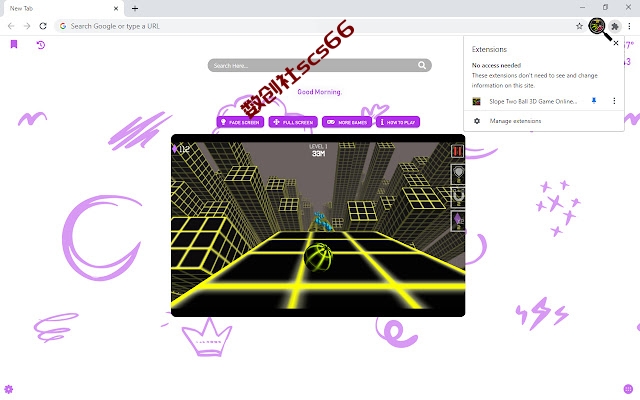Click the Slope game extension icon in the toolbar
Screen dimensions: 640x400
(x=597, y=26)
